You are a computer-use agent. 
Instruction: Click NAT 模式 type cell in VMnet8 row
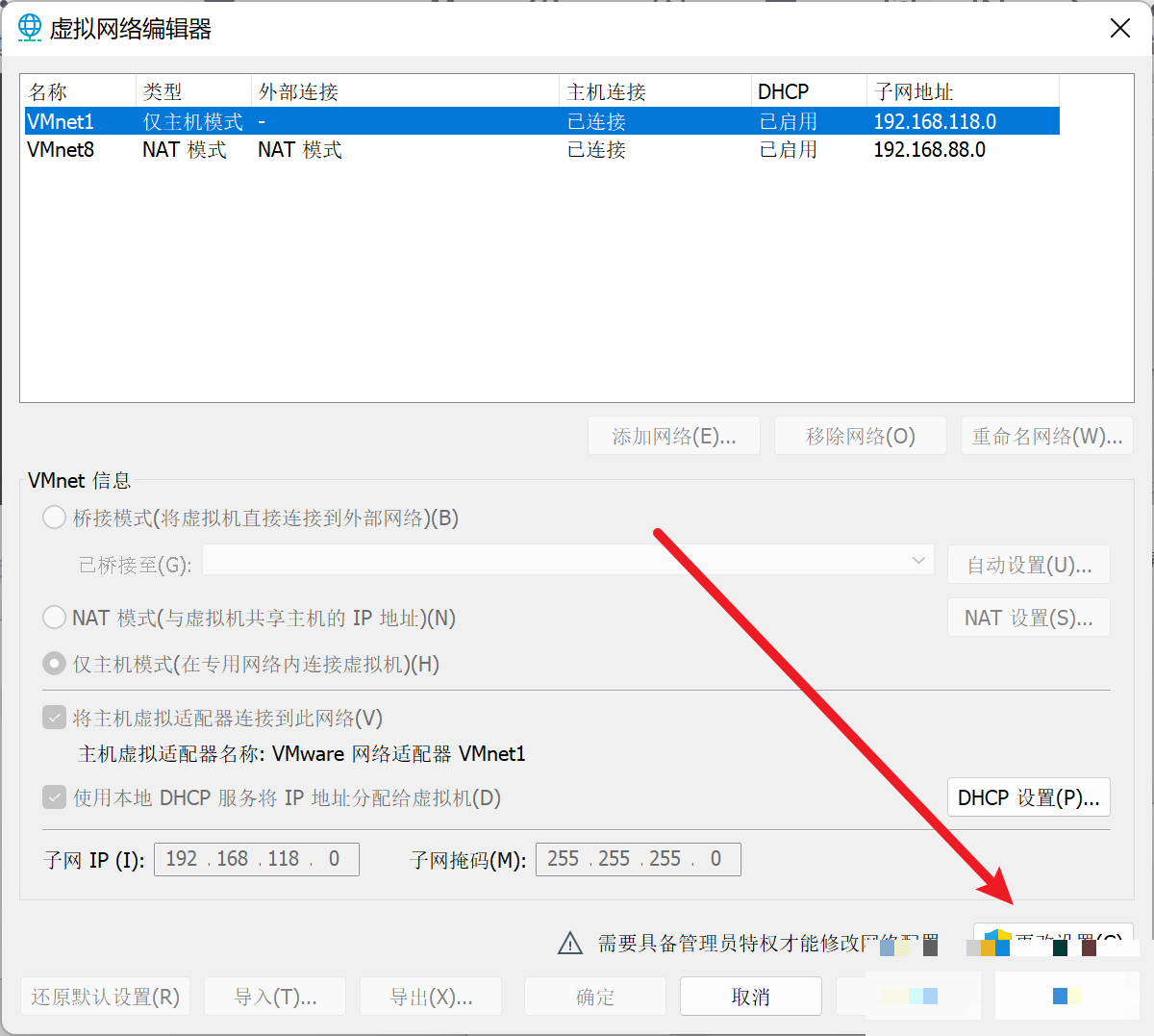click(184, 149)
